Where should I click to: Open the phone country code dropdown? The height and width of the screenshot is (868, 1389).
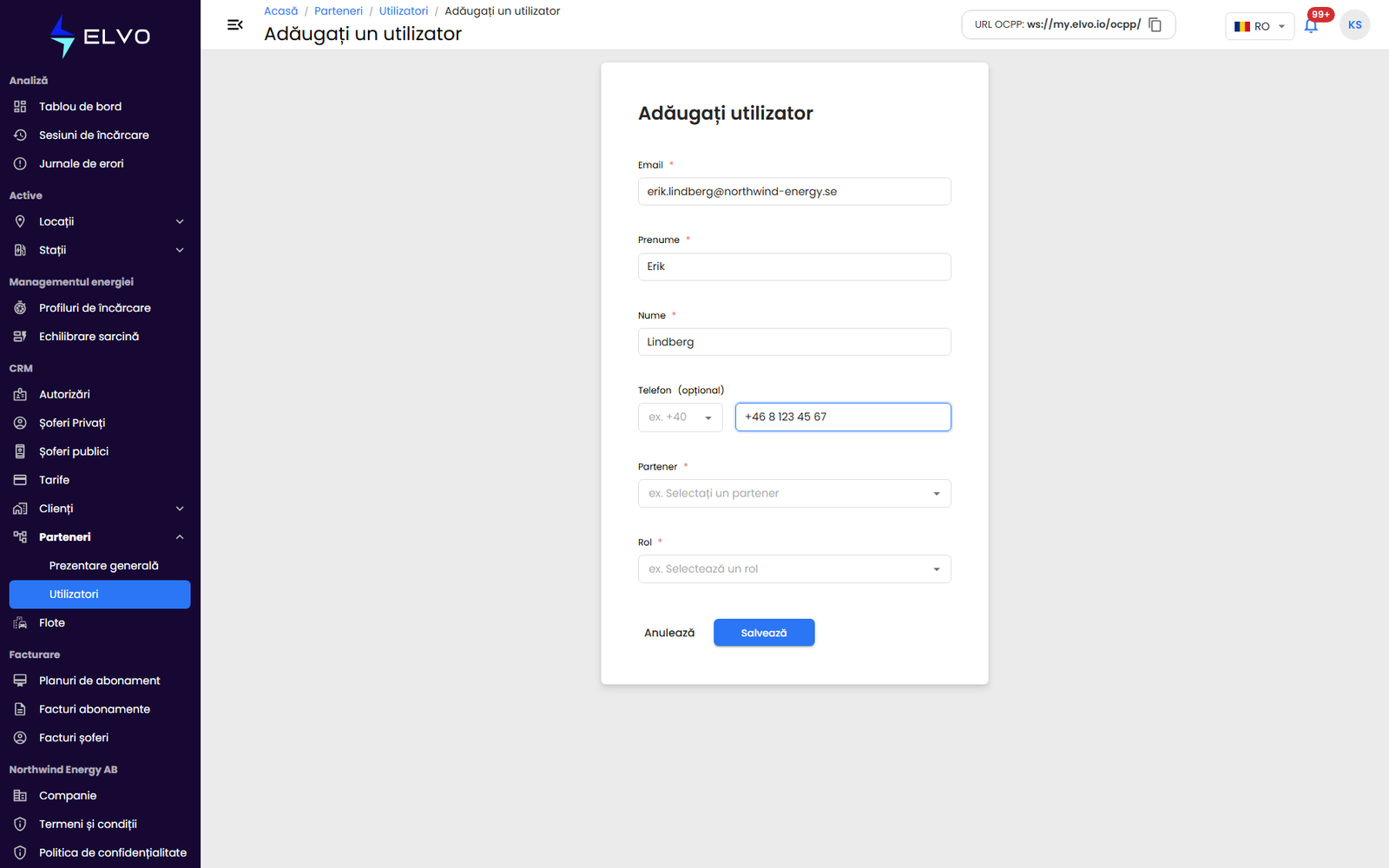[x=681, y=418]
